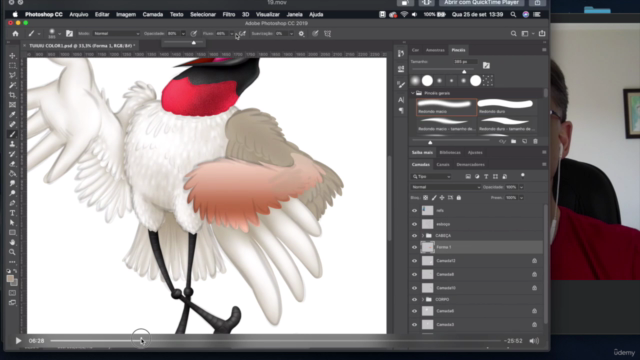The width and height of the screenshot is (640, 360).
Task: Select the Healing Brush tool
Action: (12, 124)
